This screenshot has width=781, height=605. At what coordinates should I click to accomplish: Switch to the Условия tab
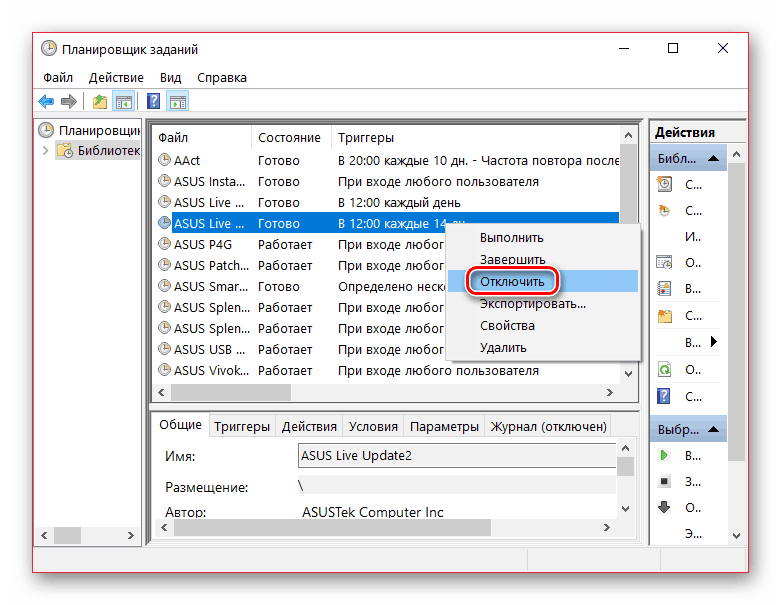(x=373, y=427)
